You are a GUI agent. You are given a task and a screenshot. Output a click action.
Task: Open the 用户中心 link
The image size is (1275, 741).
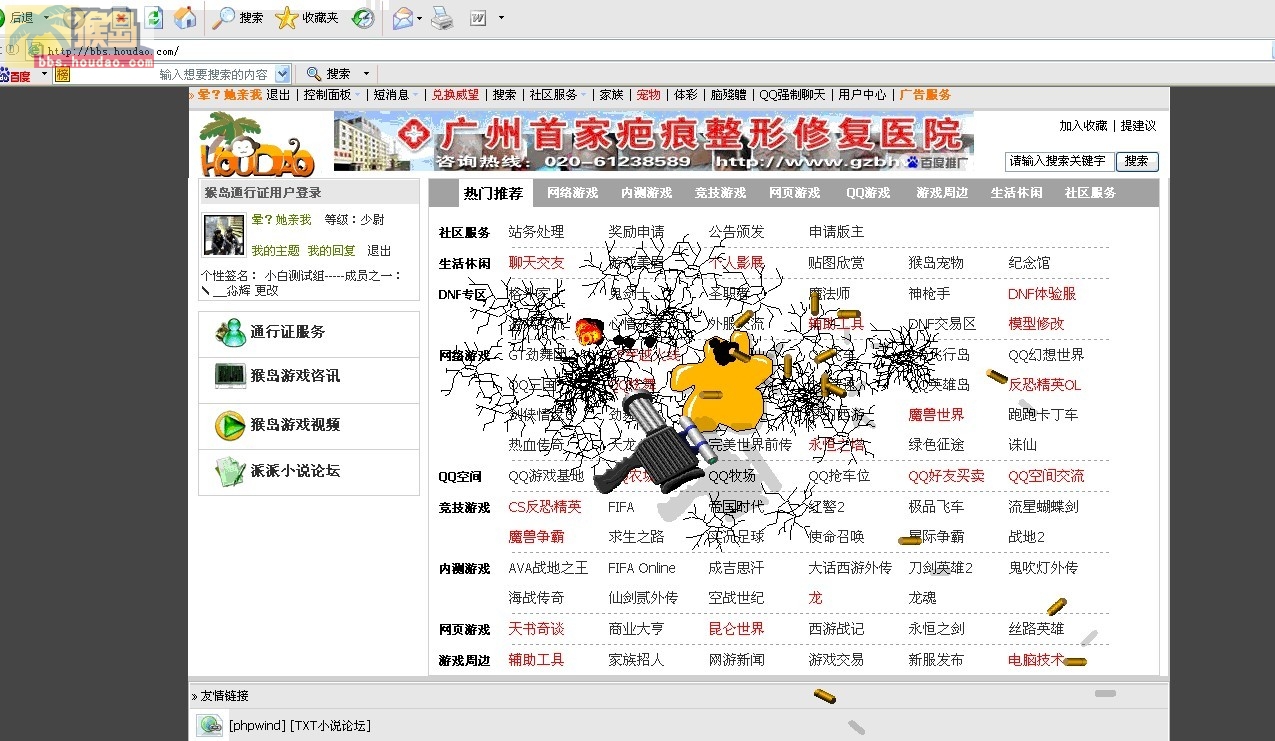(x=862, y=95)
